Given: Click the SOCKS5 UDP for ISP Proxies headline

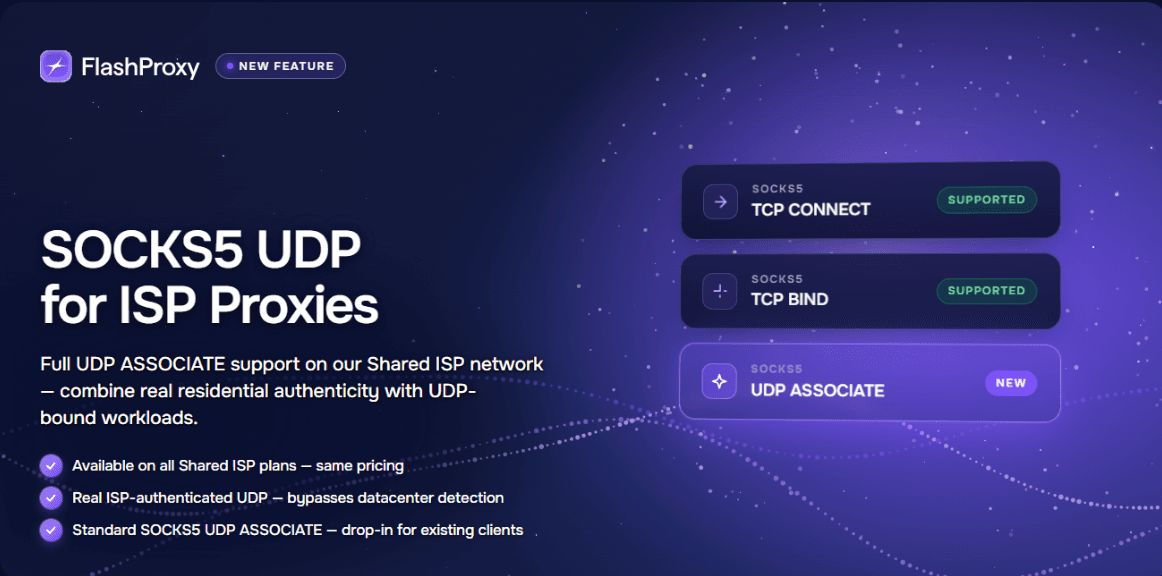Looking at the screenshot, I should click(210, 279).
